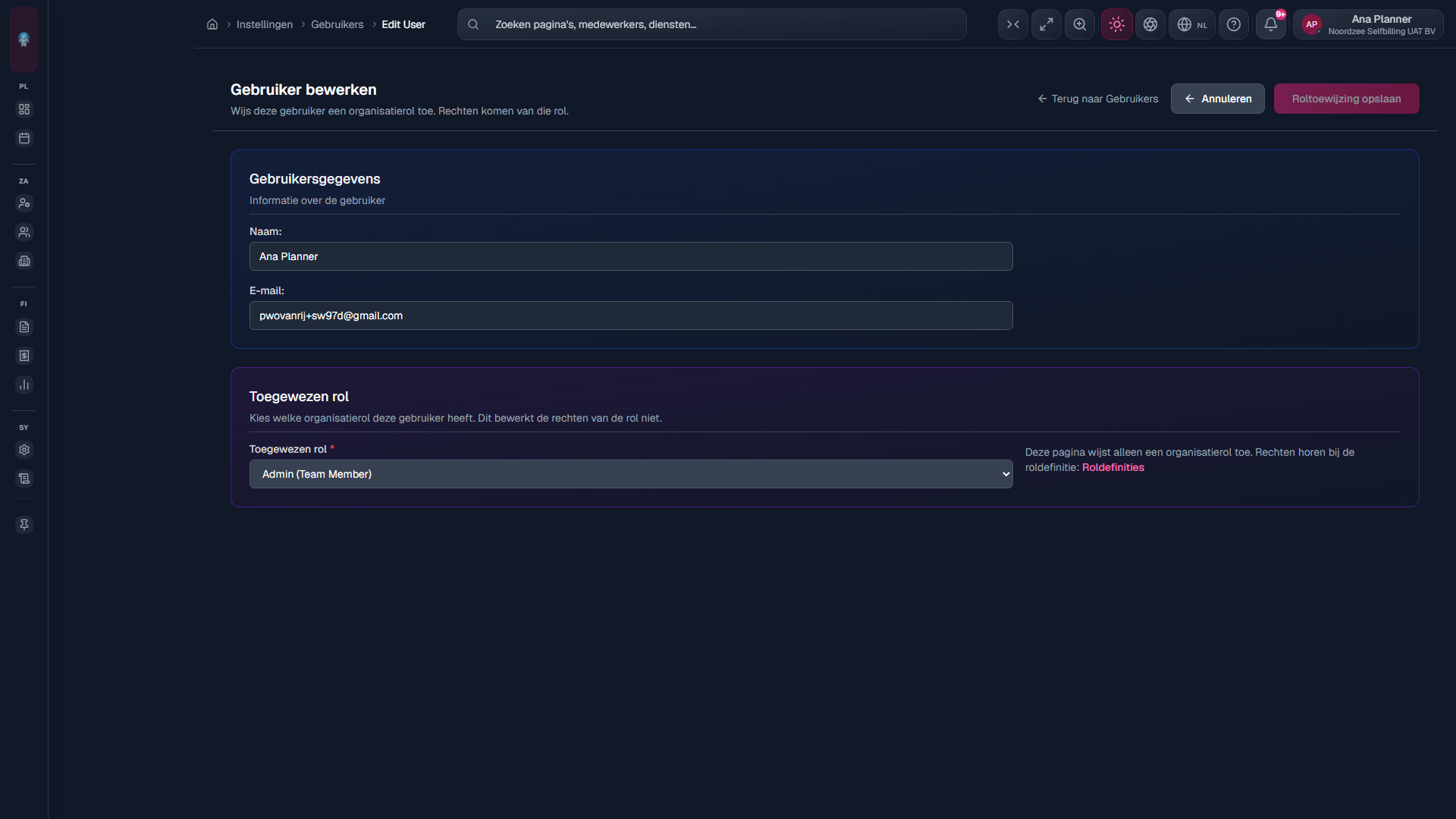Click the E-mail input field
1456x819 pixels.
pyautogui.click(x=631, y=315)
